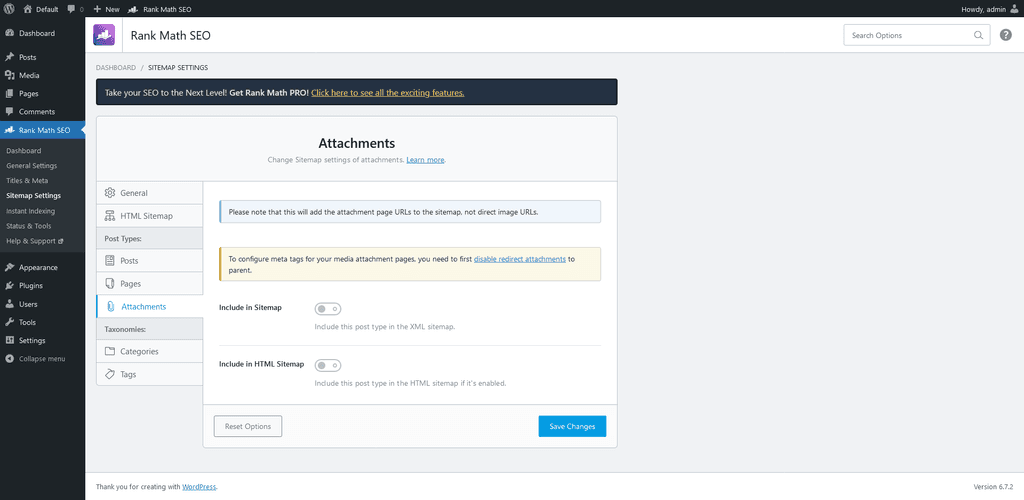Open Sitemap Settings submenu item

(x=33, y=196)
